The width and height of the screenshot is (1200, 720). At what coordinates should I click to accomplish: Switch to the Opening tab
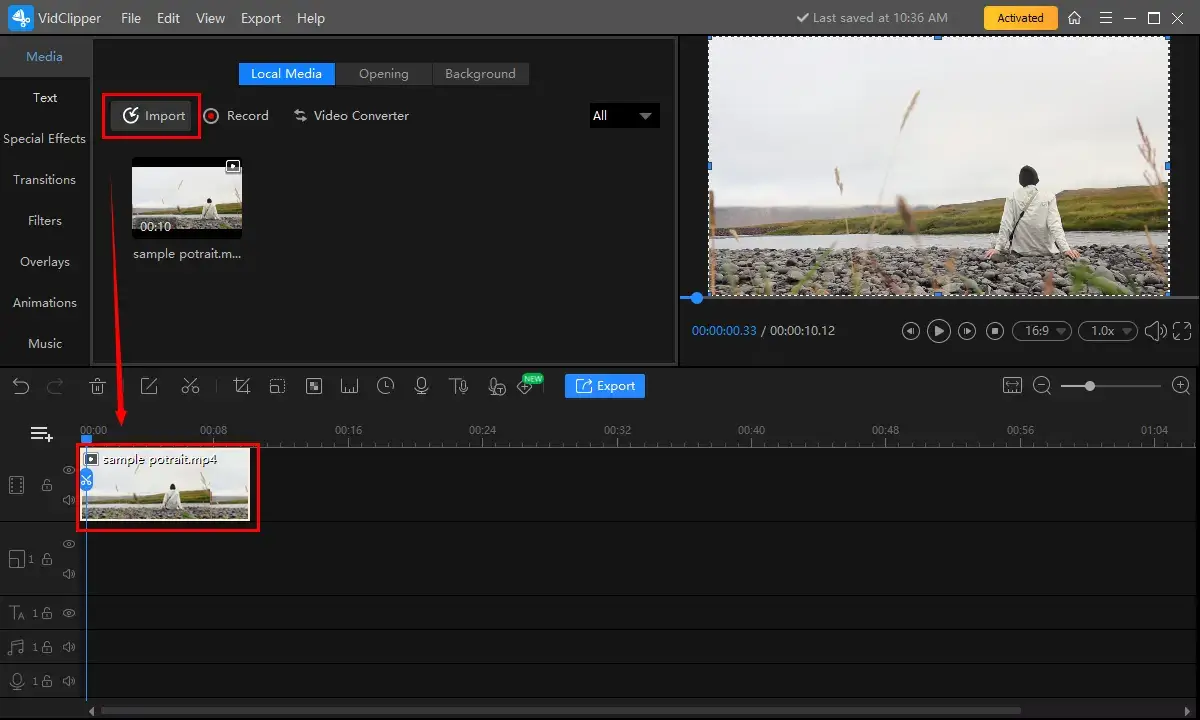click(x=383, y=74)
